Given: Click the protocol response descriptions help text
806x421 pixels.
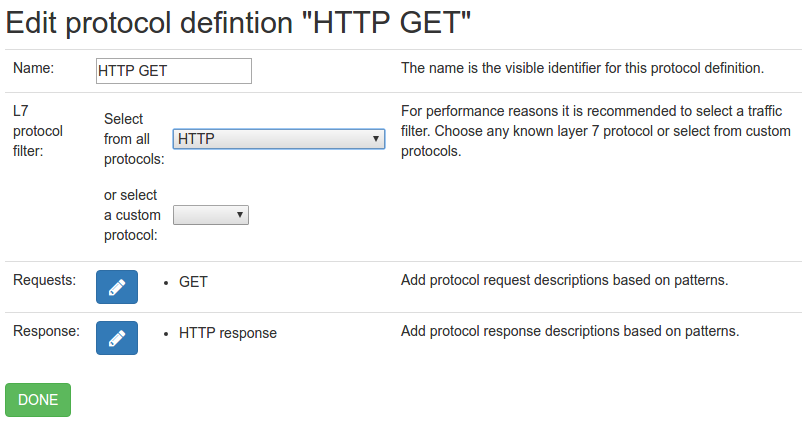Looking at the screenshot, I should [570, 331].
